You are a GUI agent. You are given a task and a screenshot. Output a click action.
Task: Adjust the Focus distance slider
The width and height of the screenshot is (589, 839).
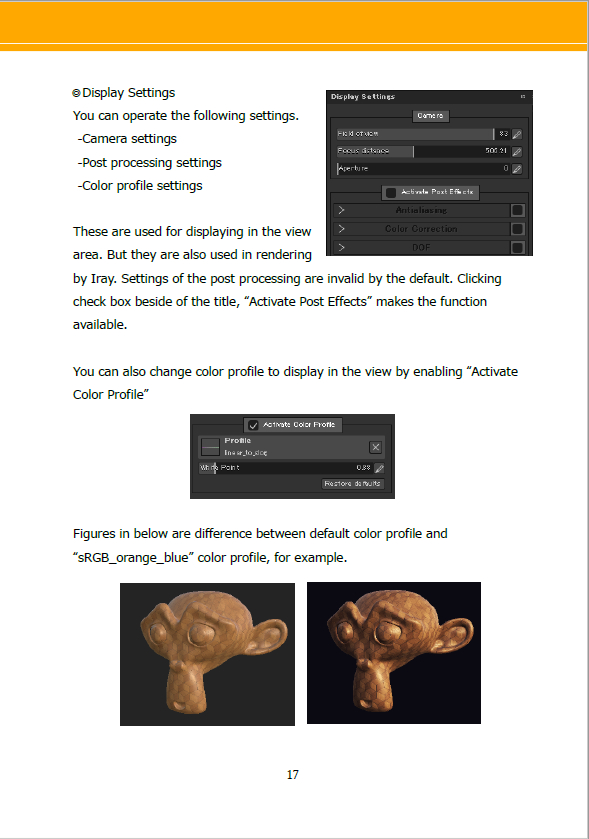[x=423, y=151]
